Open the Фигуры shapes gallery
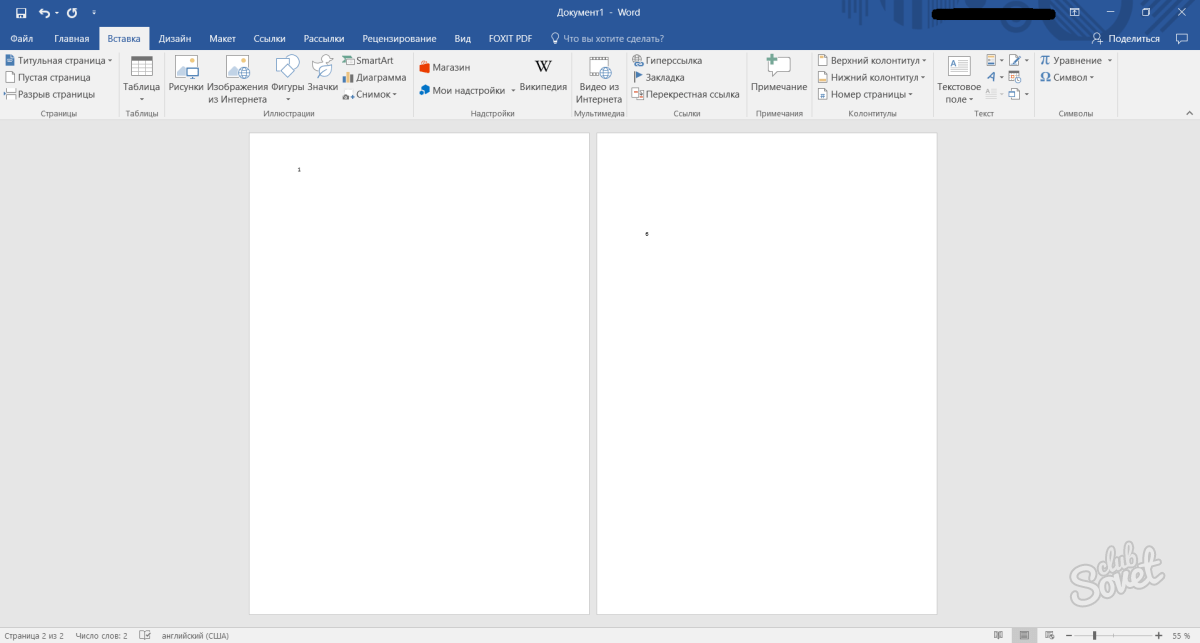Viewport: 1200px width, 643px height. pyautogui.click(x=287, y=68)
